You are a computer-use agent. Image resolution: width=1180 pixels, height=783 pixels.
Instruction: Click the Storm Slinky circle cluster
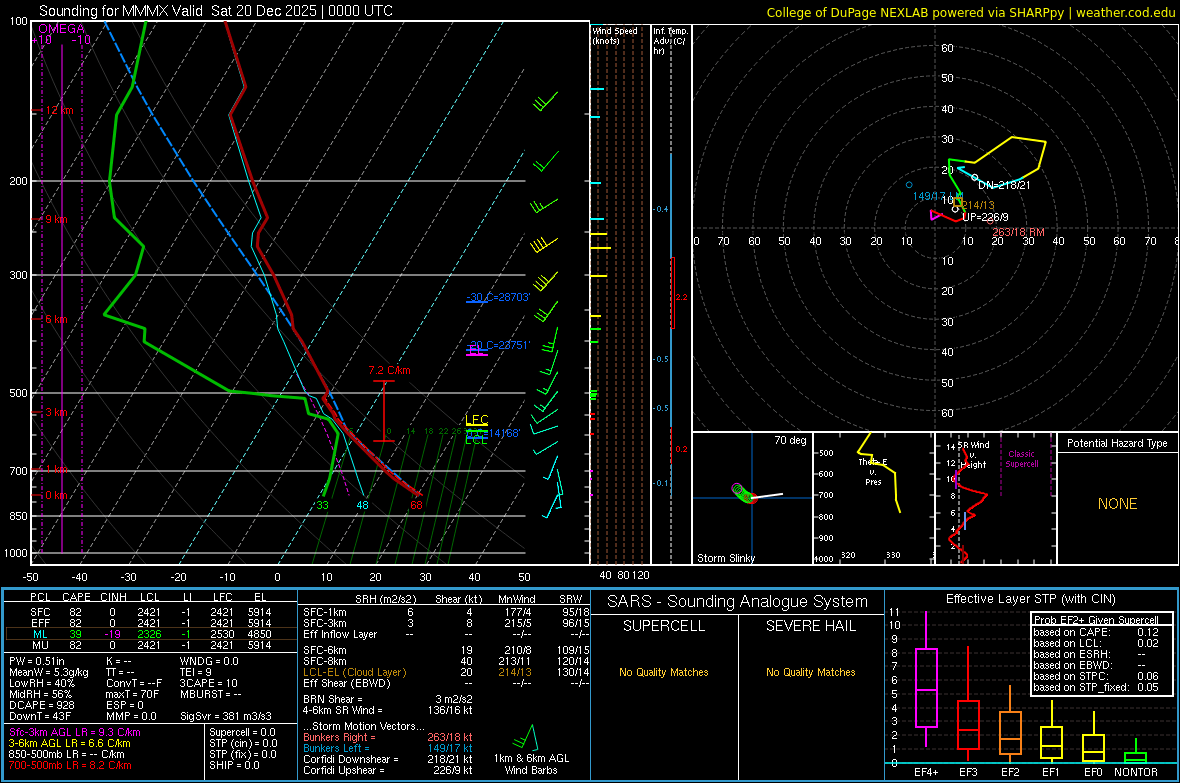tap(743, 493)
